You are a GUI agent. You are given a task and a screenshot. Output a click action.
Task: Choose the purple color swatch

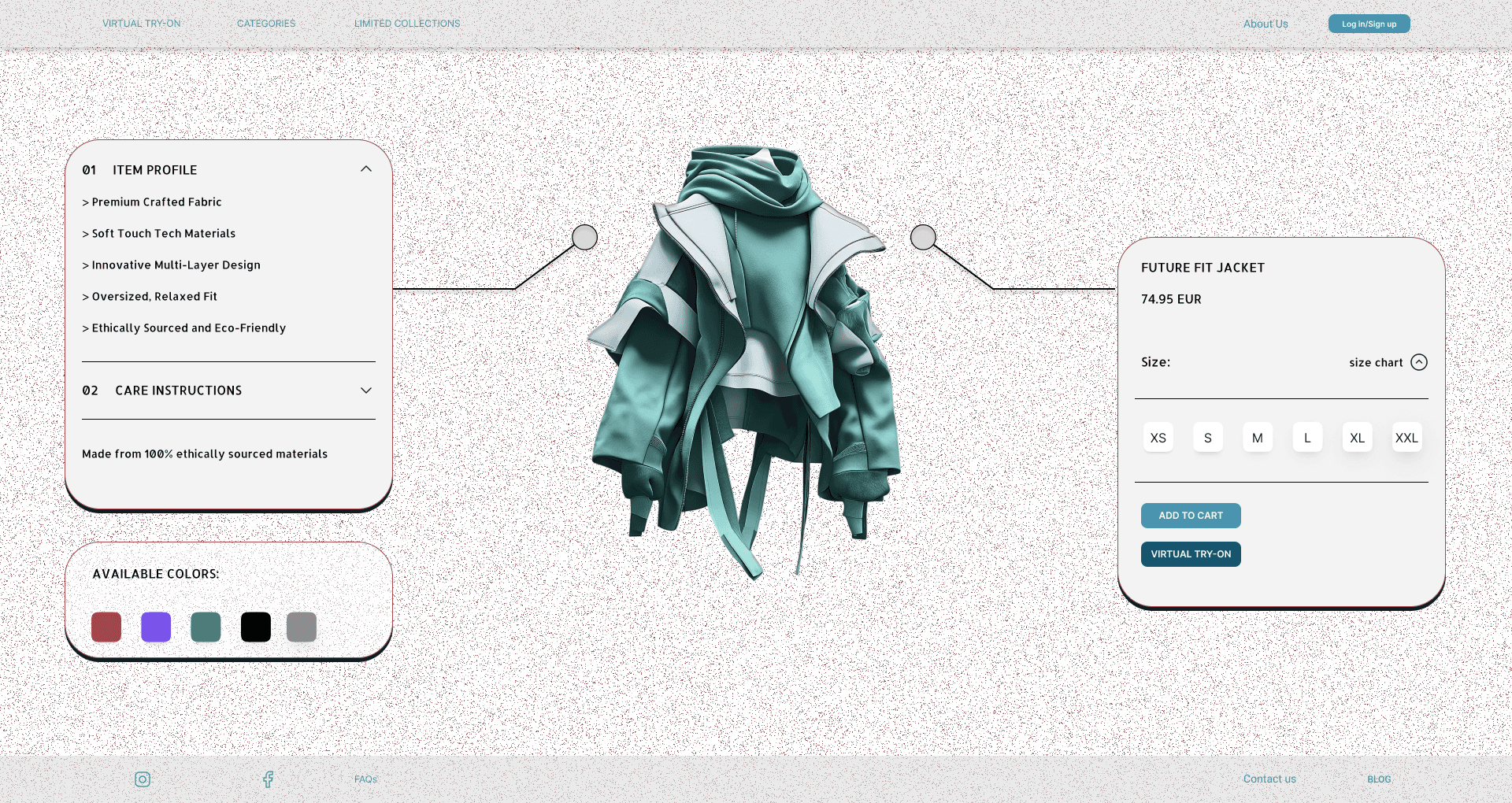(x=156, y=627)
